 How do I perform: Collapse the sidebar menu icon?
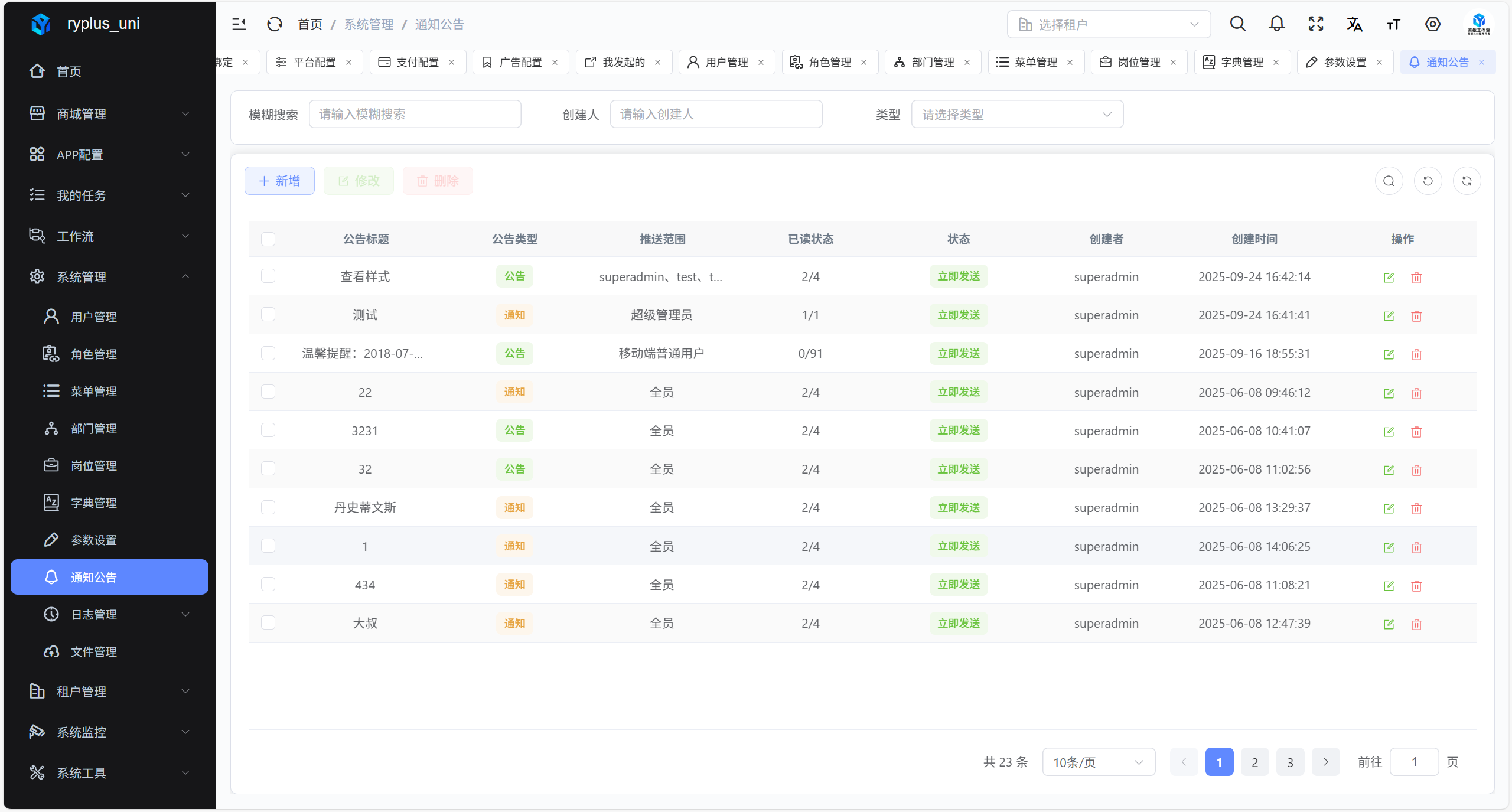click(x=239, y=24)
